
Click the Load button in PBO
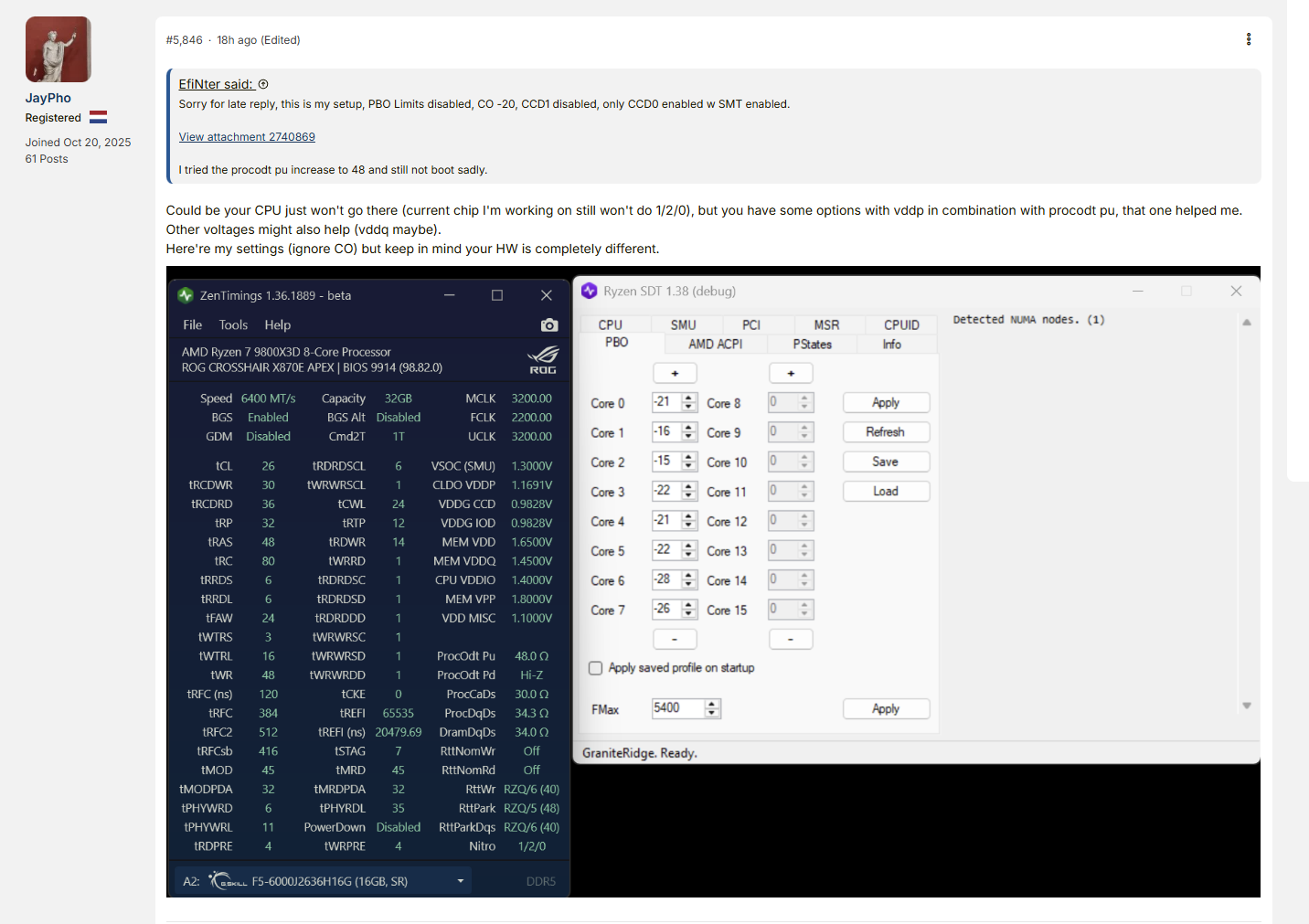point(886,492)
